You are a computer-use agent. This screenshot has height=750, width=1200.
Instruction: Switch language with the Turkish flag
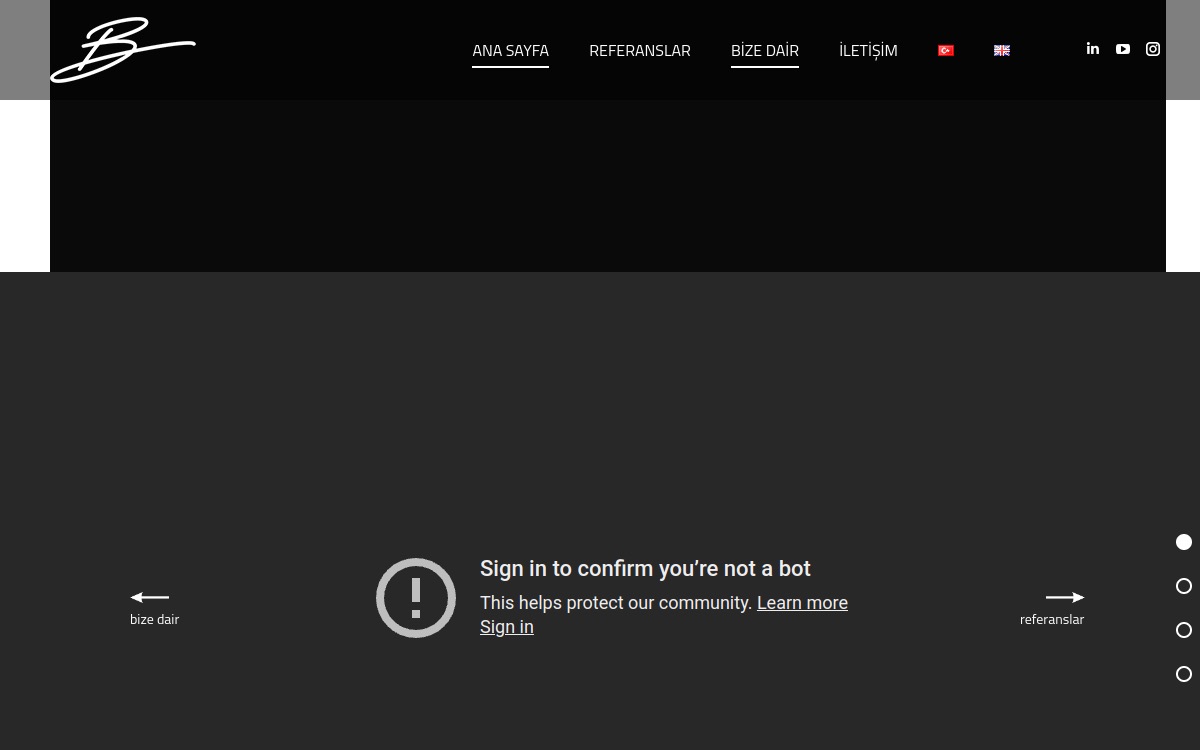click(946, 50)
